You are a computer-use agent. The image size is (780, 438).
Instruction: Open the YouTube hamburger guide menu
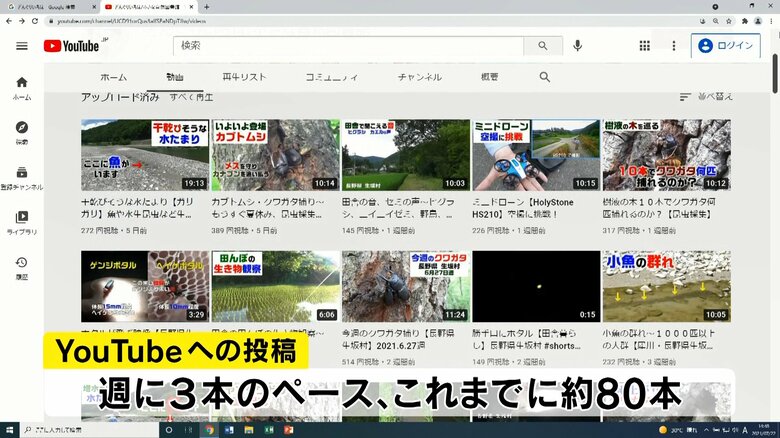pos(21,46)
